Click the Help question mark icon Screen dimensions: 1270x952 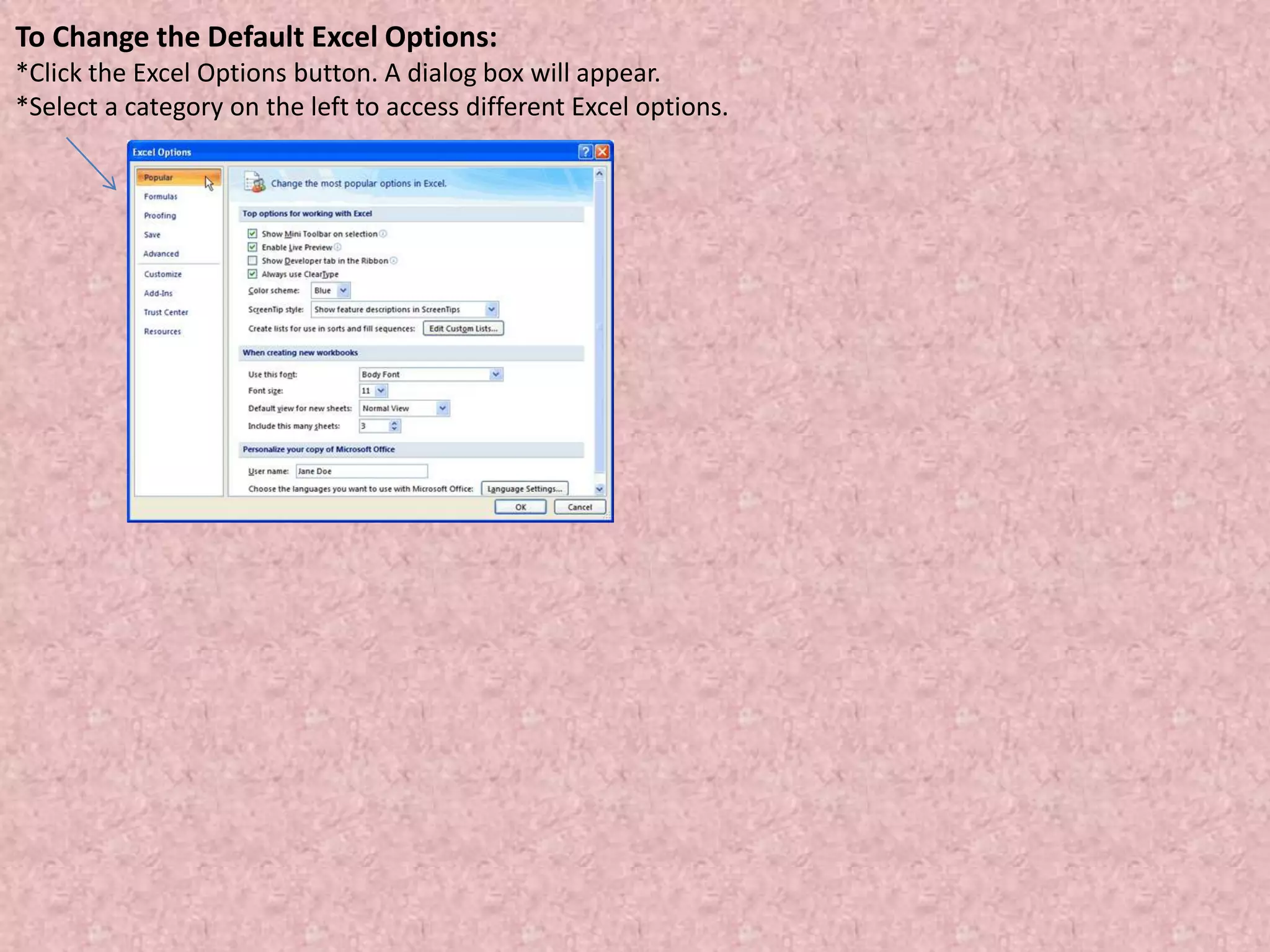[x=585, y=152]
